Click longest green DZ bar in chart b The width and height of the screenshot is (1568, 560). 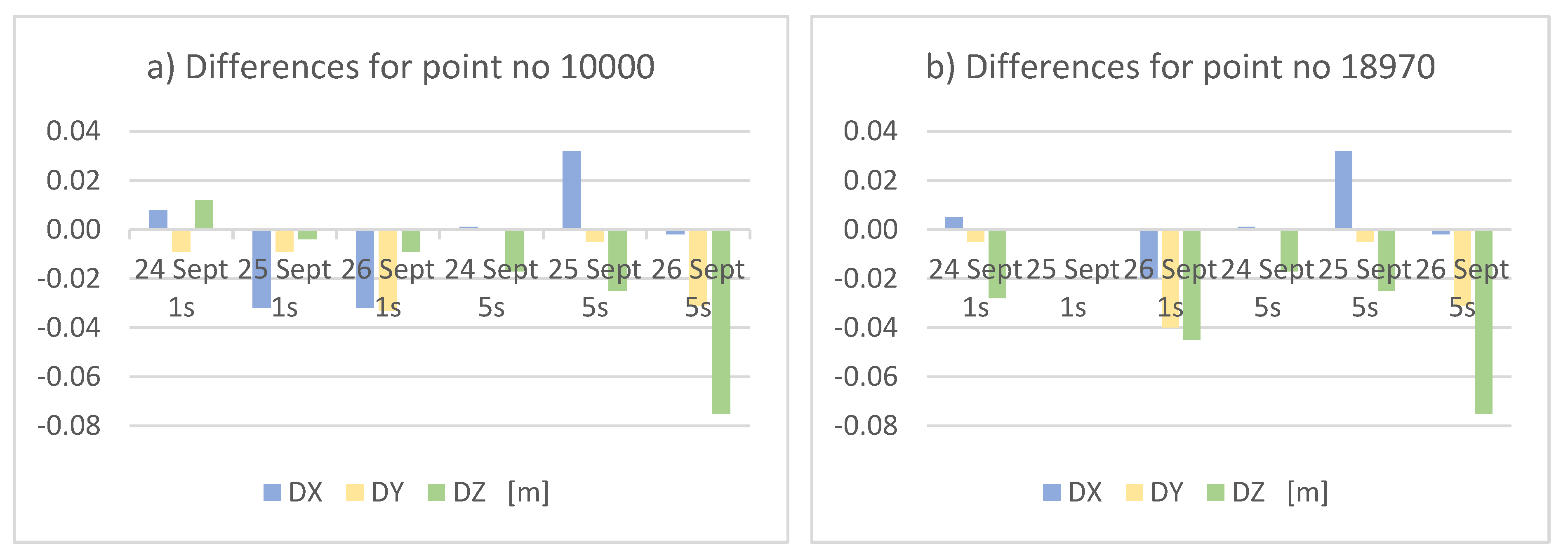1483,322
